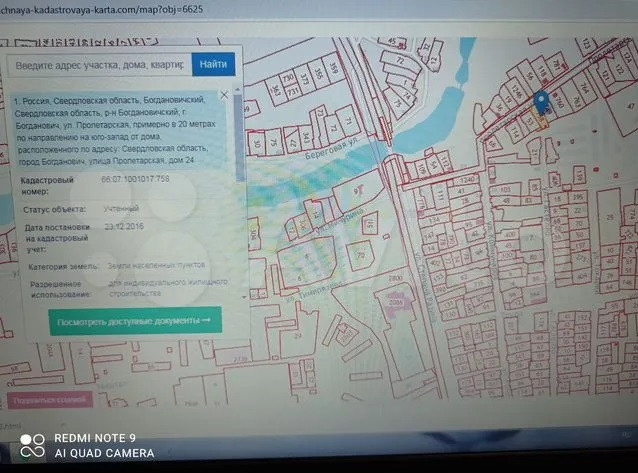Click the pink share link button on map
638x473 pixels.
click(50, 400)
